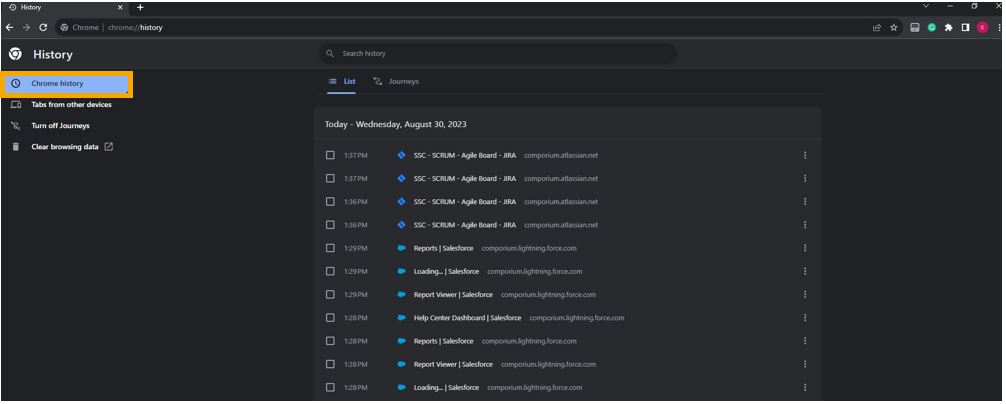This screenshot has height=404, width=1006.
Task: Click the clock icon next to Chrome history
Action: coord(16,83)
